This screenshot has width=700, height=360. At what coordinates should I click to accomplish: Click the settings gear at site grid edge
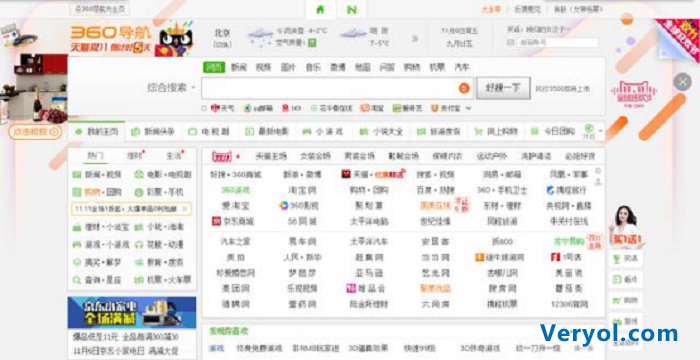point(598,171)
